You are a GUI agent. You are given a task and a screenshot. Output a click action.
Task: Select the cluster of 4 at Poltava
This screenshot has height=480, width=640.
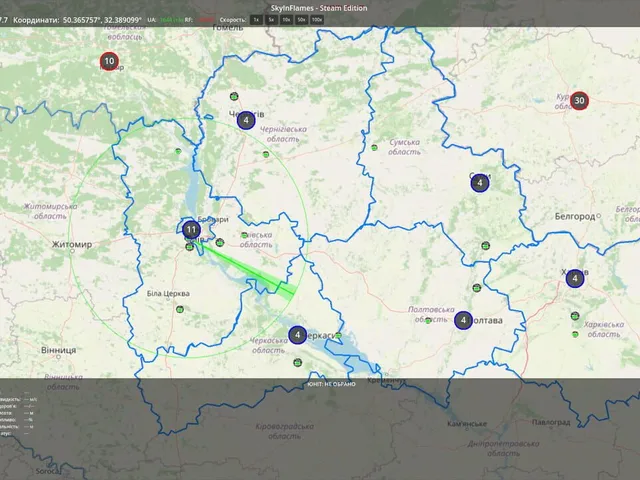tap(463, 320)
